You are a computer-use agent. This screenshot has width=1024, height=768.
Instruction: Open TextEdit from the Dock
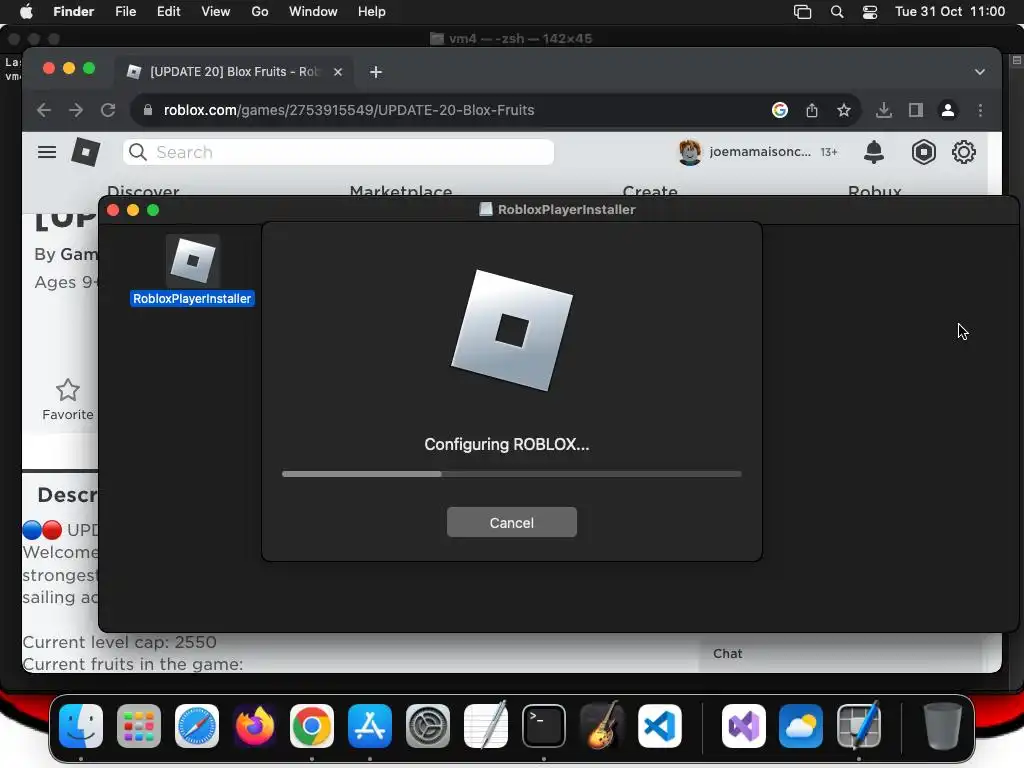(x=485, y=726)
